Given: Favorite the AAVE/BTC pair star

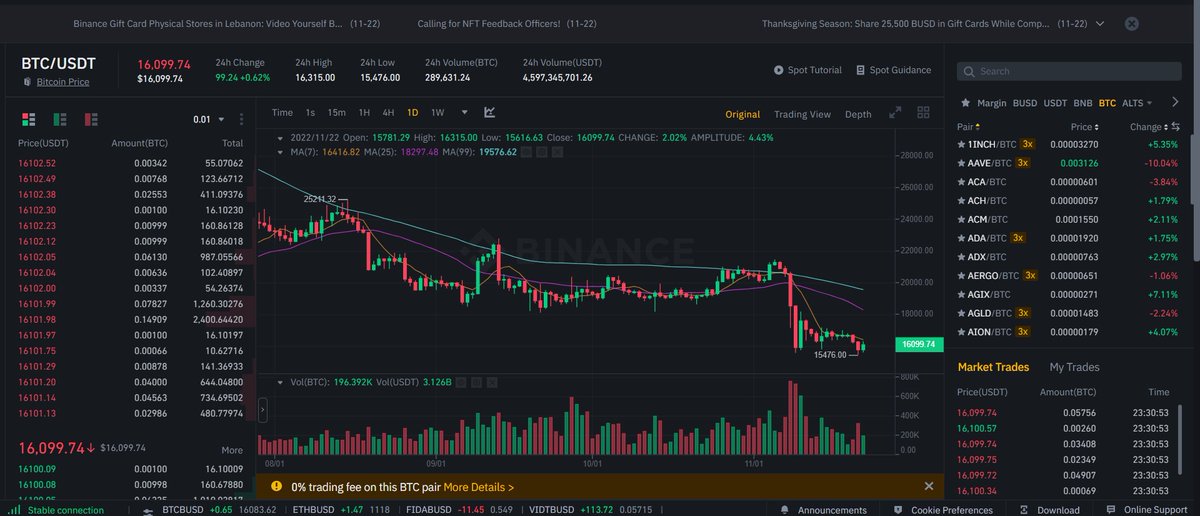Looking at the screenshot, I should [962, 163].
